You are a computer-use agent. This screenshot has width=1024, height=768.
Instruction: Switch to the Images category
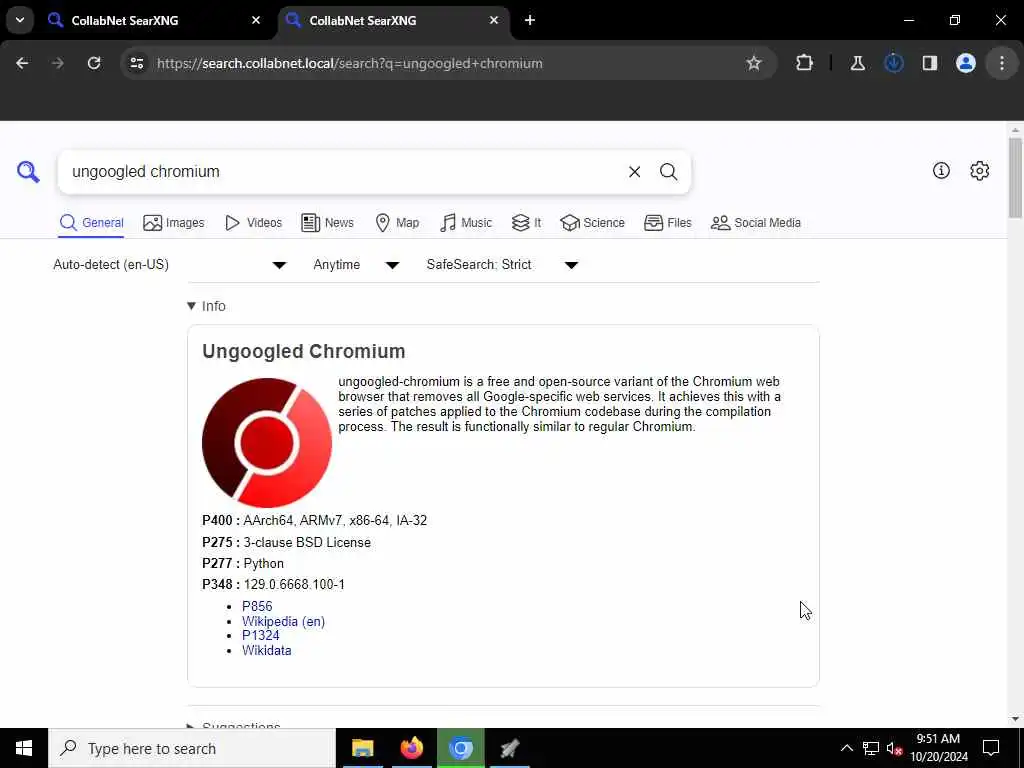coord(173,223)
